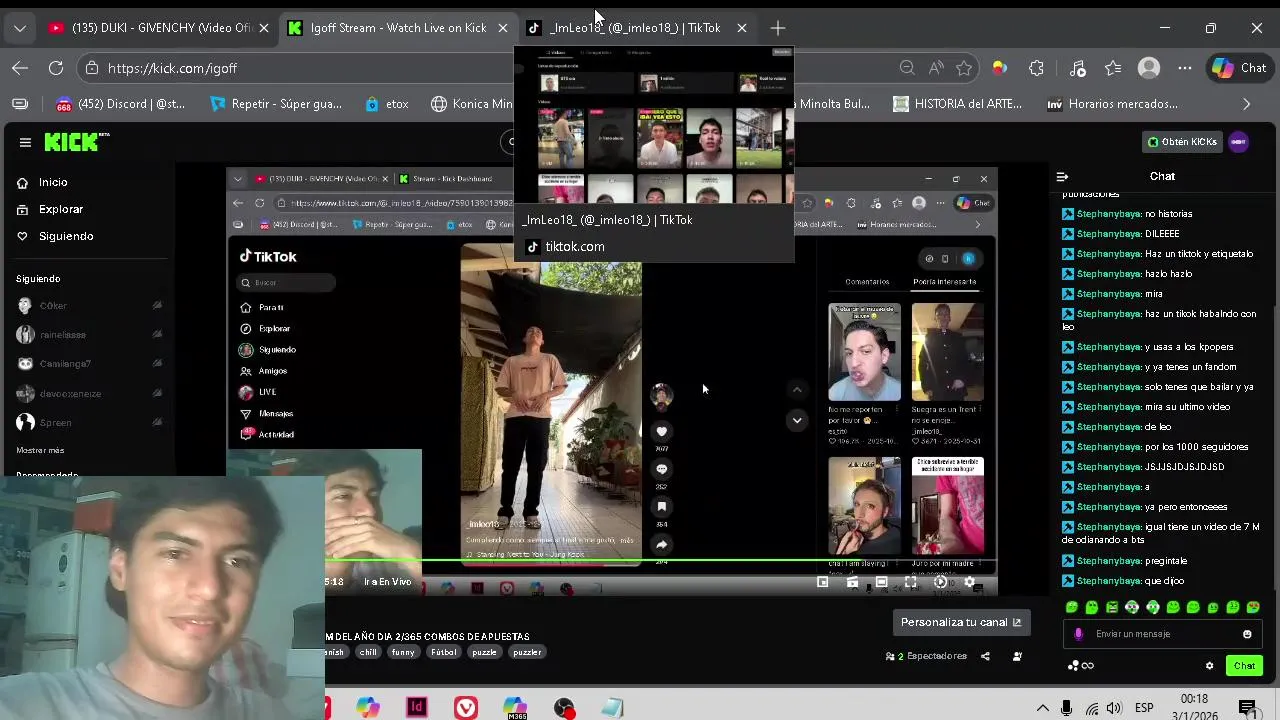Screen dimensions: 1280x720
Task: Open the tab search chevron at the tab bar start
Action: point(19,28)
